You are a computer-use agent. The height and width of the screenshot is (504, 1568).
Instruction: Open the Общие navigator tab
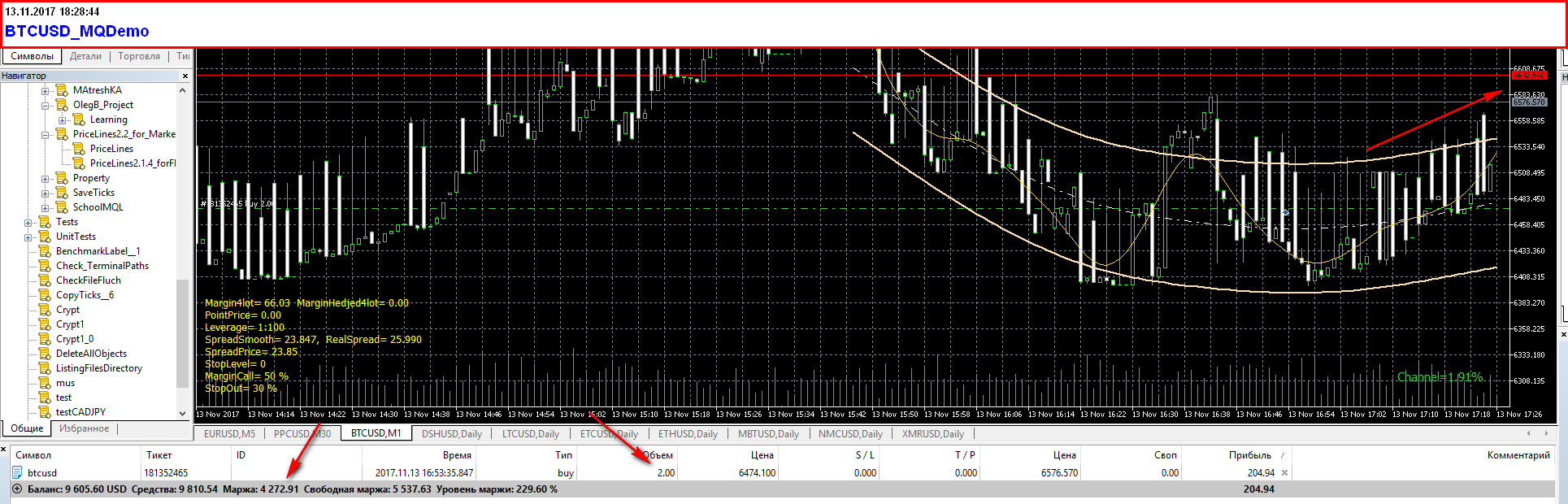click(27, 428)
